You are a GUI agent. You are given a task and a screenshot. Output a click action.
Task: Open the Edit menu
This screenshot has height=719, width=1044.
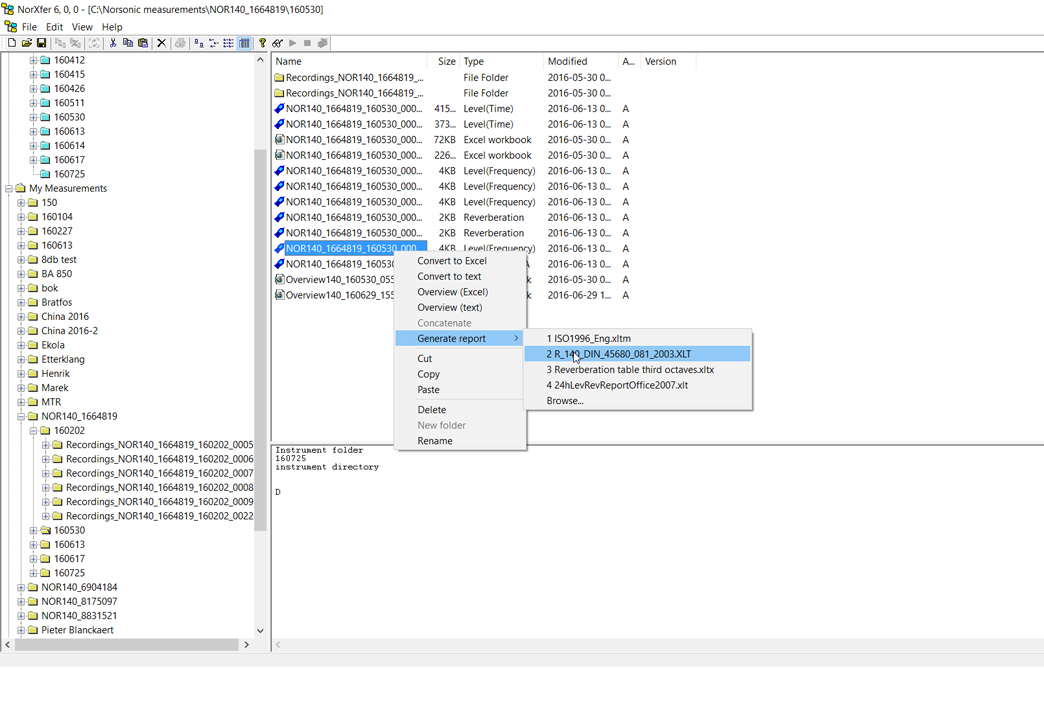tap(55, 27)
